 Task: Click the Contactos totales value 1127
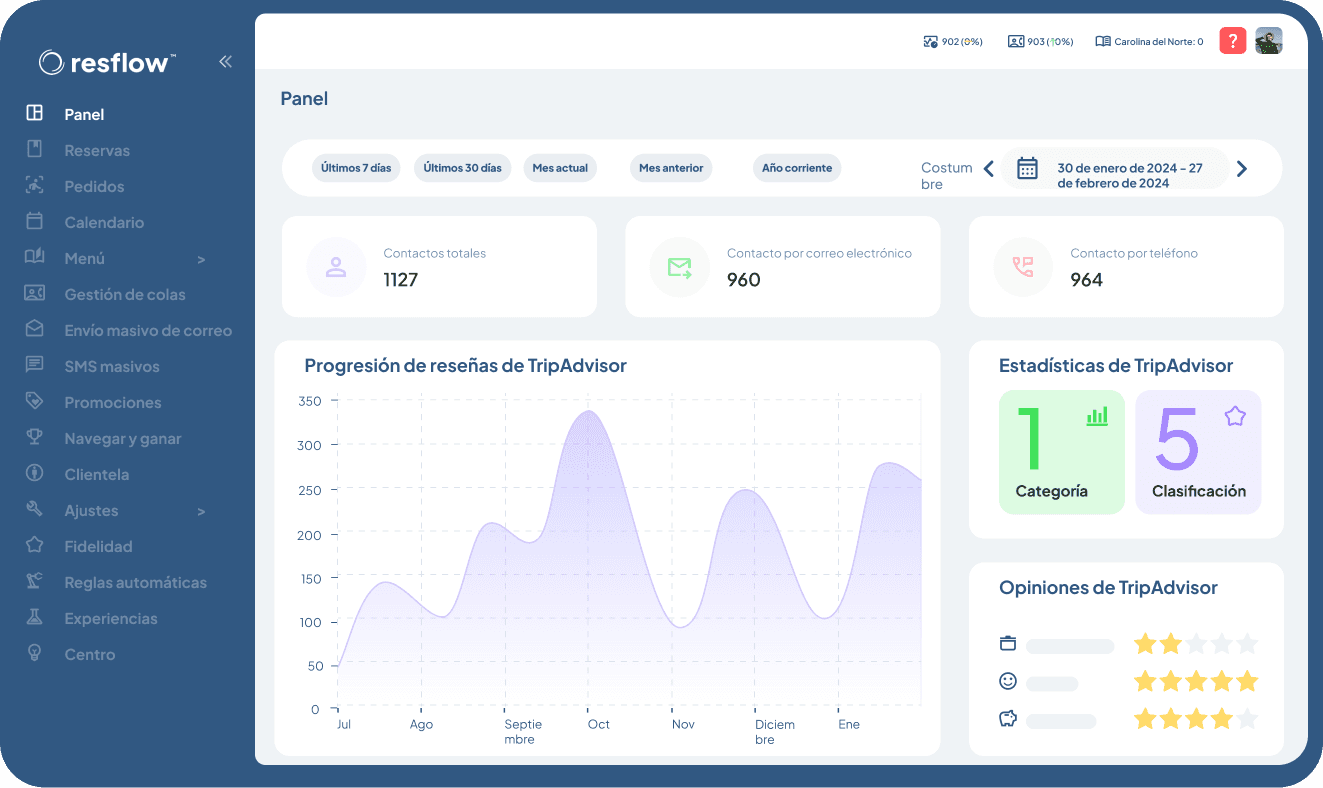[400, 280]
